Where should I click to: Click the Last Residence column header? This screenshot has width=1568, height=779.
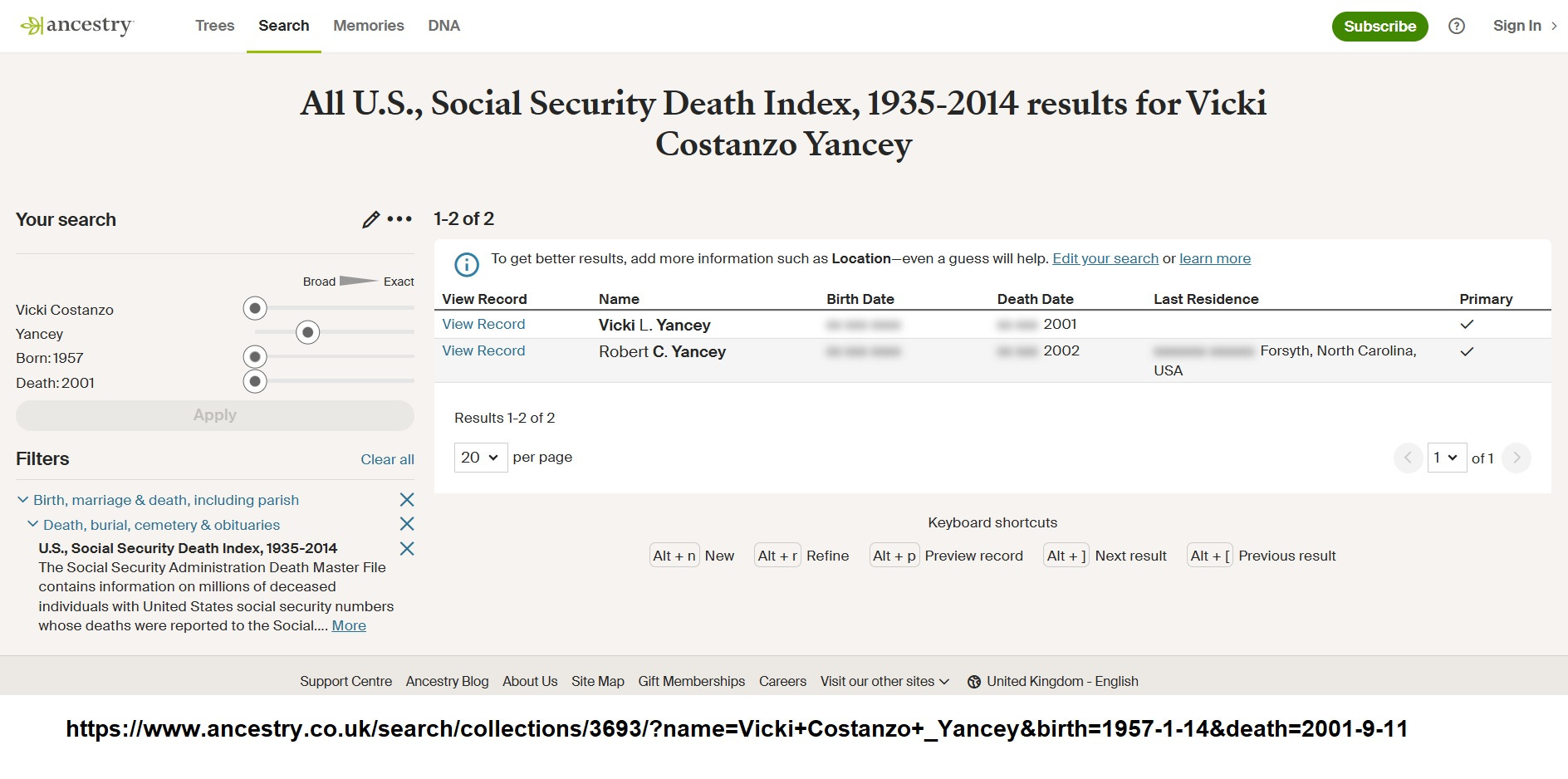1206,299
